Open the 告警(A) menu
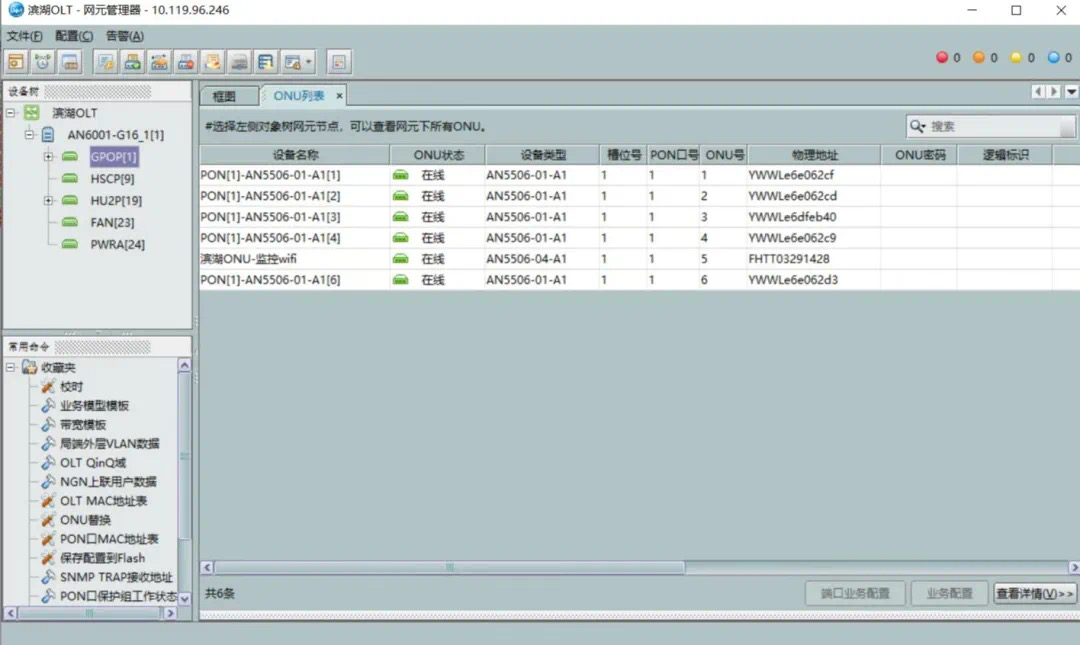Image resolution: width=1080 pixels, height=645 pixels. [x=125, y=36]
